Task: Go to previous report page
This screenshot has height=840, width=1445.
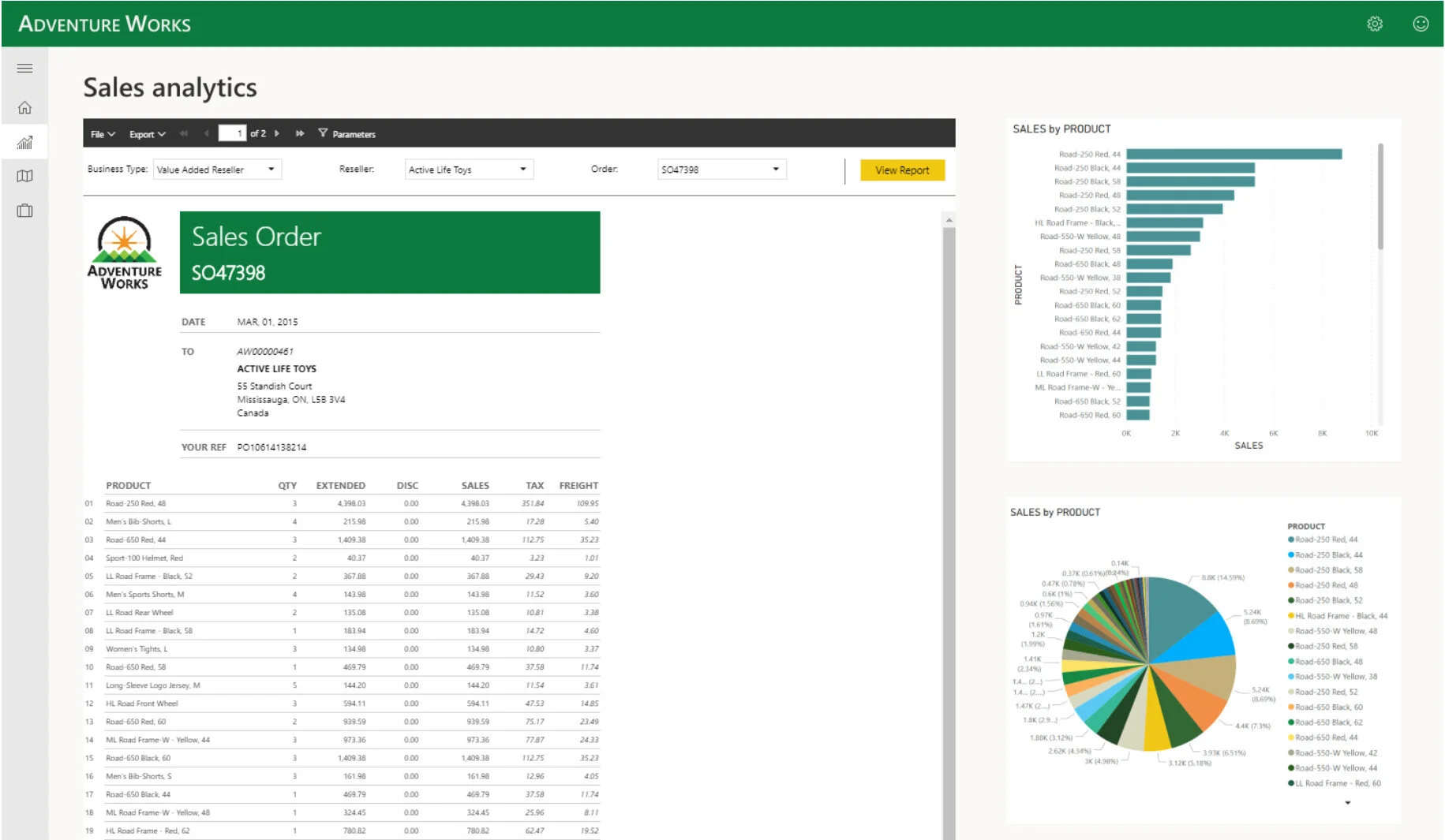Action: (206, 133)
